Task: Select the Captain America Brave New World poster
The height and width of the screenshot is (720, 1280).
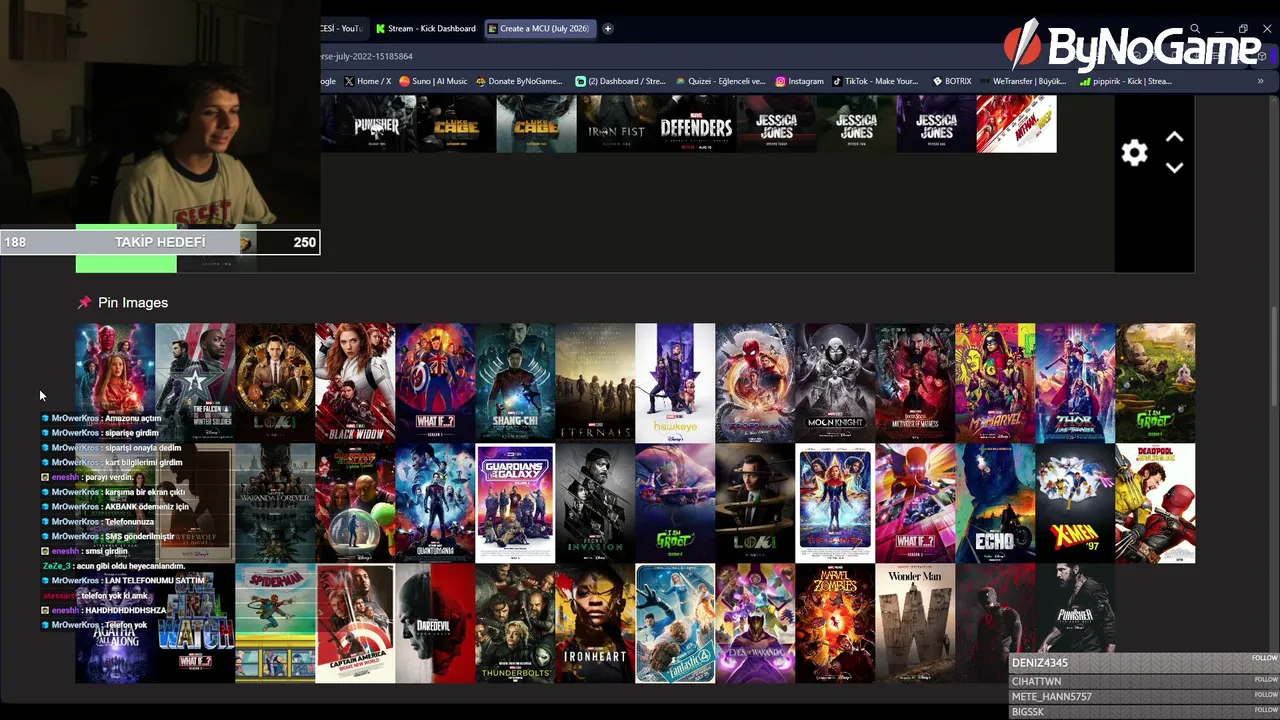Action: coord(355,623)
